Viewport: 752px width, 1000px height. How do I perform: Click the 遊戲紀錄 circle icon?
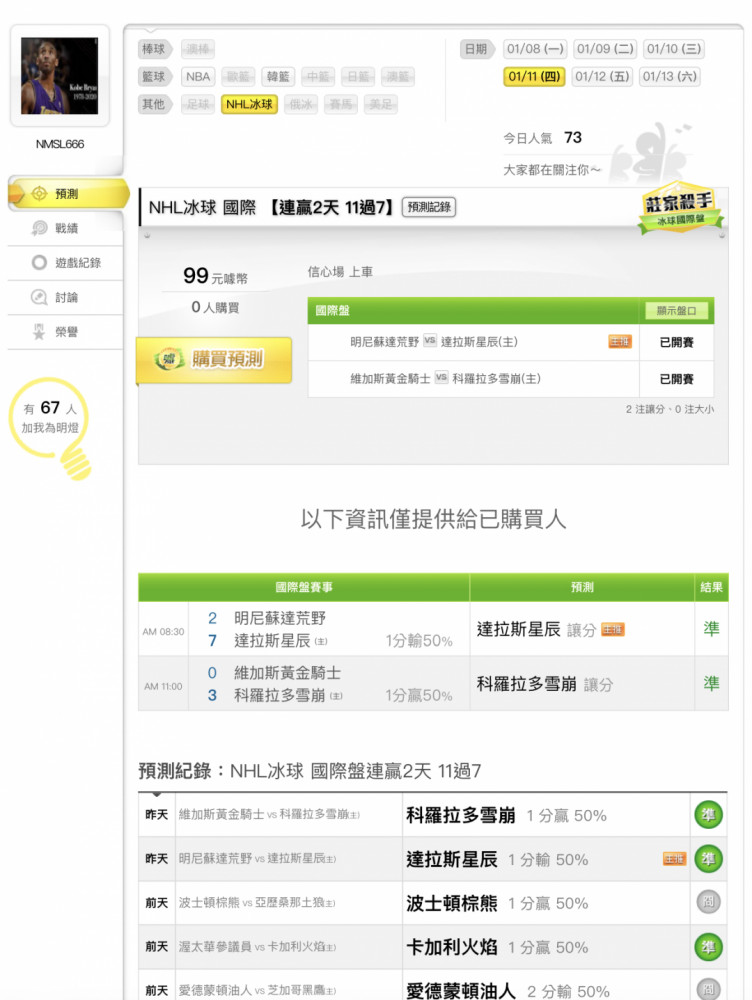[39, 263]
